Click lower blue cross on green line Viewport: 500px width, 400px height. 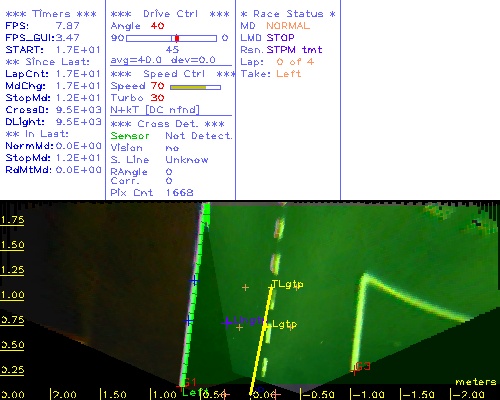(x=189, y=321)
